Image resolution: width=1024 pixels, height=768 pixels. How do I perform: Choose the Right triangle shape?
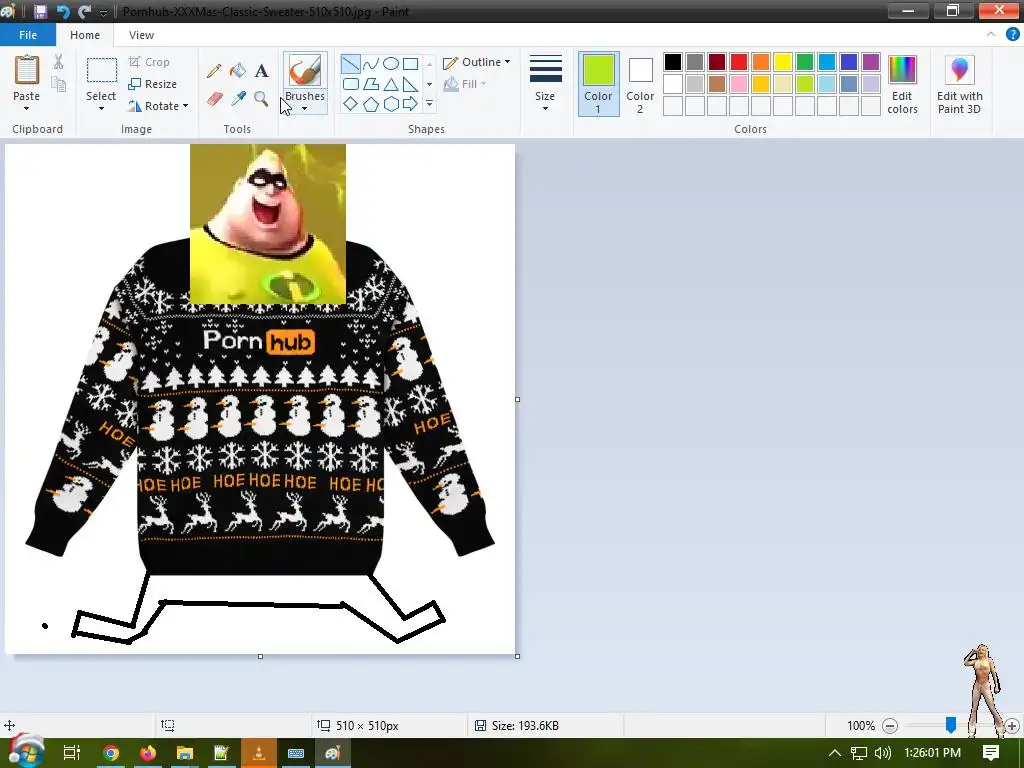pos(410,84)
